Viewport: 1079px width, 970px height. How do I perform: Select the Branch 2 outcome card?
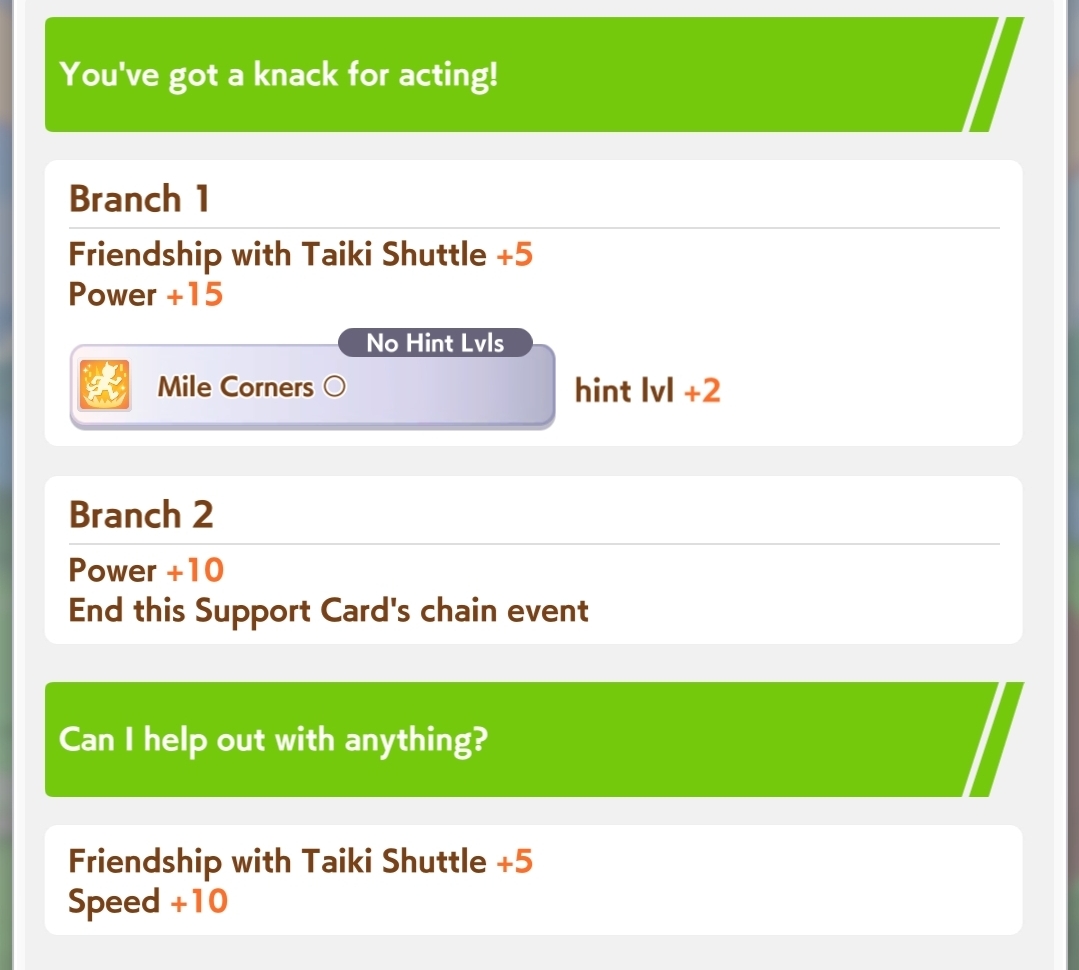click(533, 560)
